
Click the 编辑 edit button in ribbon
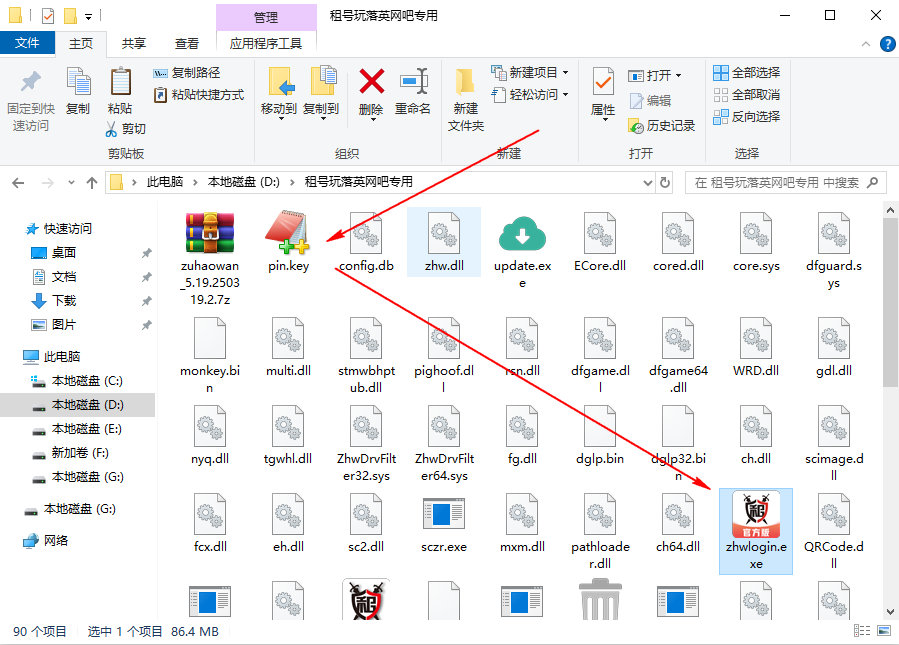(650, 101)
